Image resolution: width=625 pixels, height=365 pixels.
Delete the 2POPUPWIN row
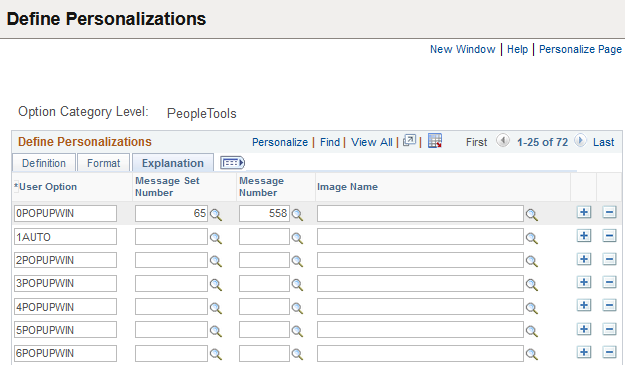tap(609, 259)
